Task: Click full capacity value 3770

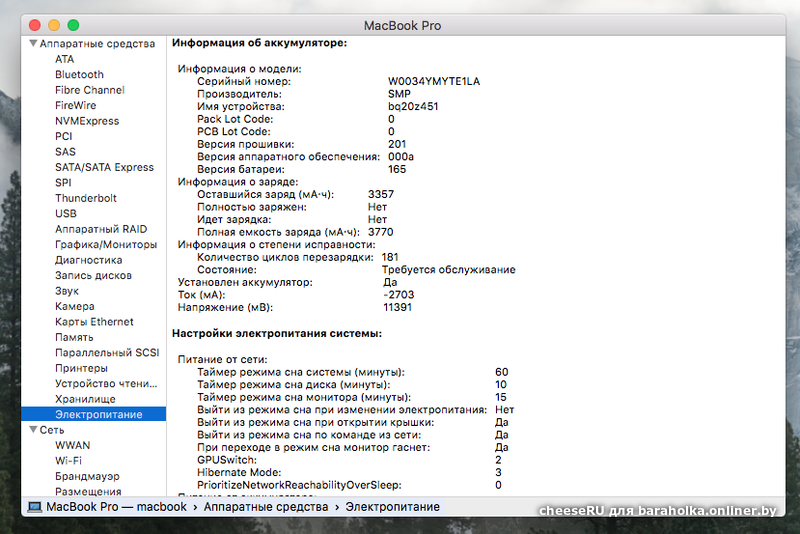Action: coord(381,232)
